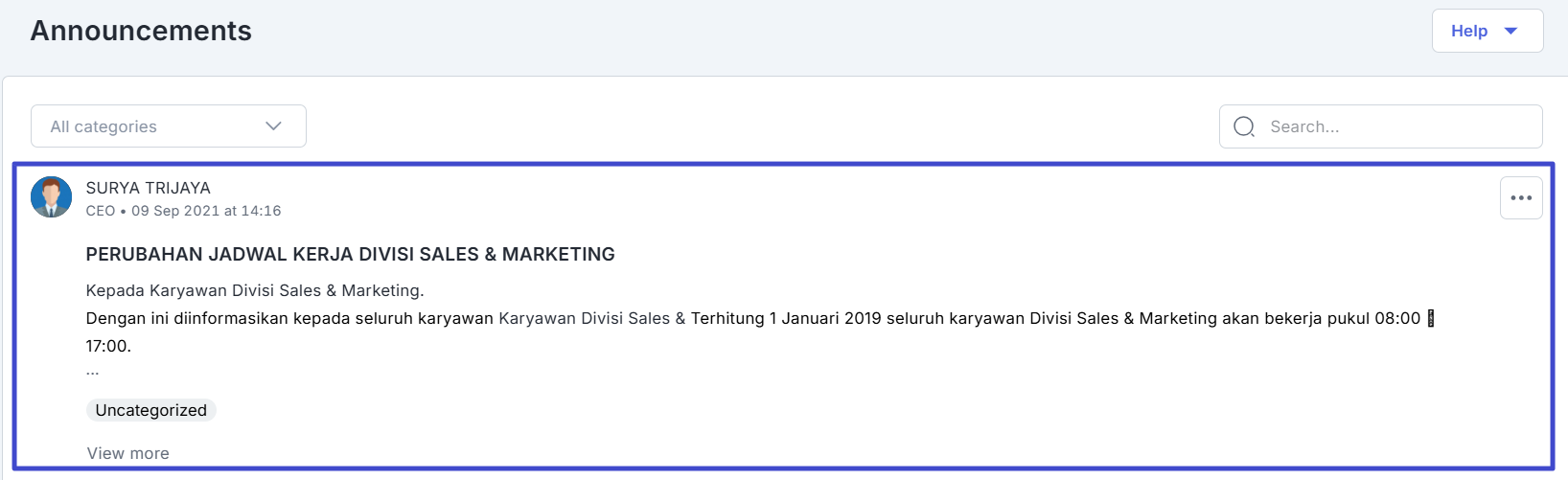Expand the category list chevron
The width and height of the screenshot is (1568, 480).
pyautogui.click(x=274, y=126)
